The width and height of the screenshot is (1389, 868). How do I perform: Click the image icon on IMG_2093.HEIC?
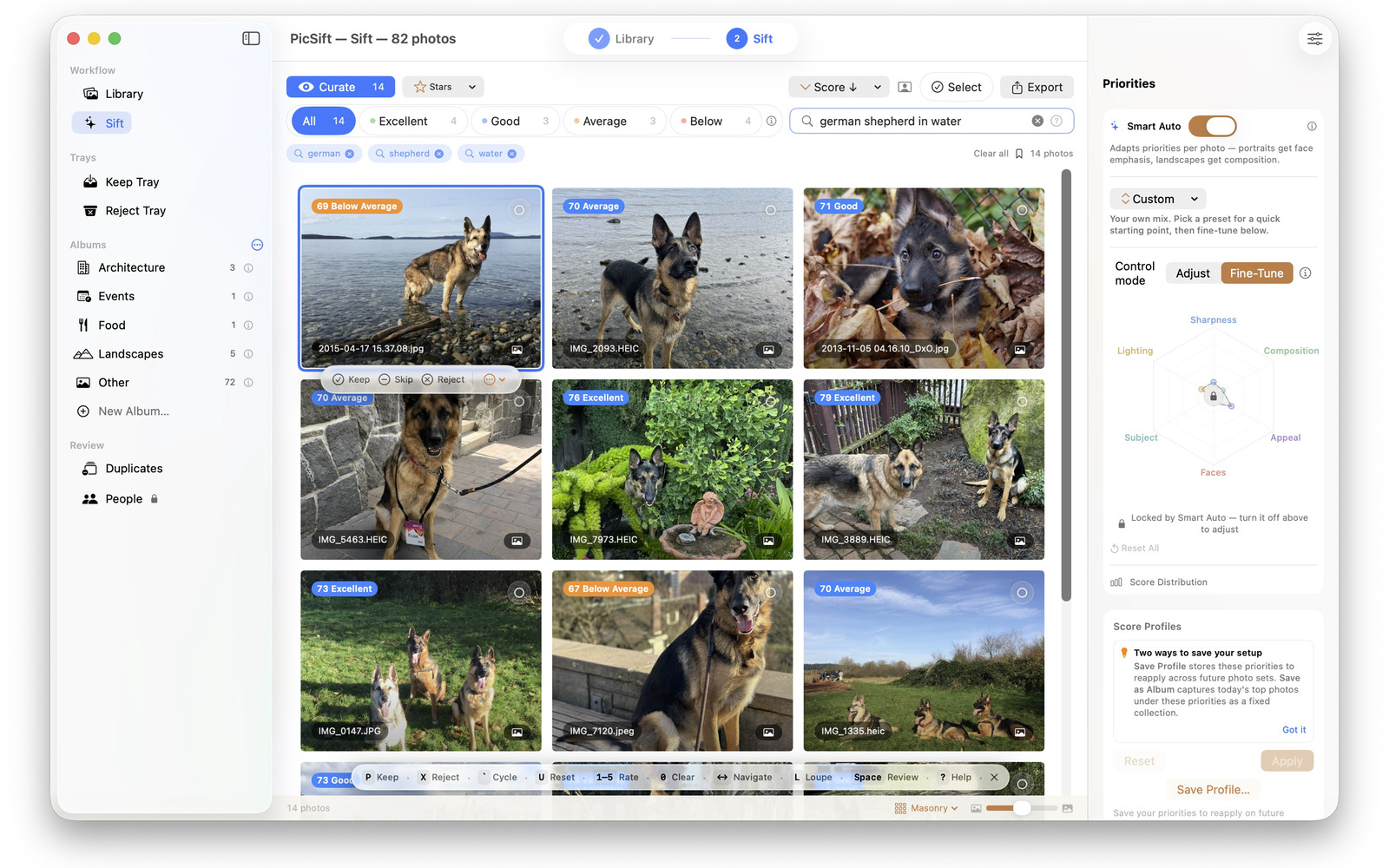(768, 350)
